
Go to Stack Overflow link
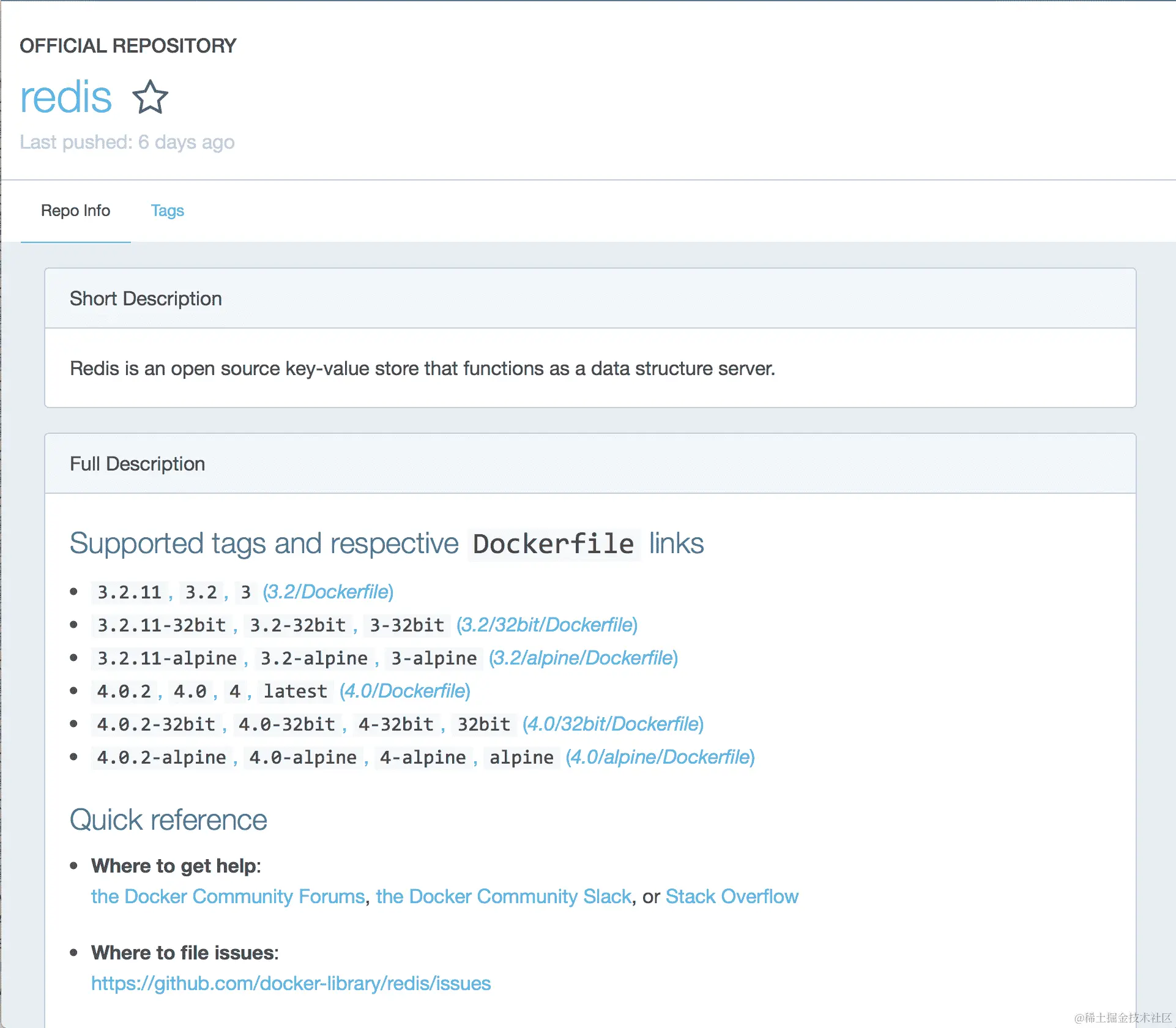732,896
